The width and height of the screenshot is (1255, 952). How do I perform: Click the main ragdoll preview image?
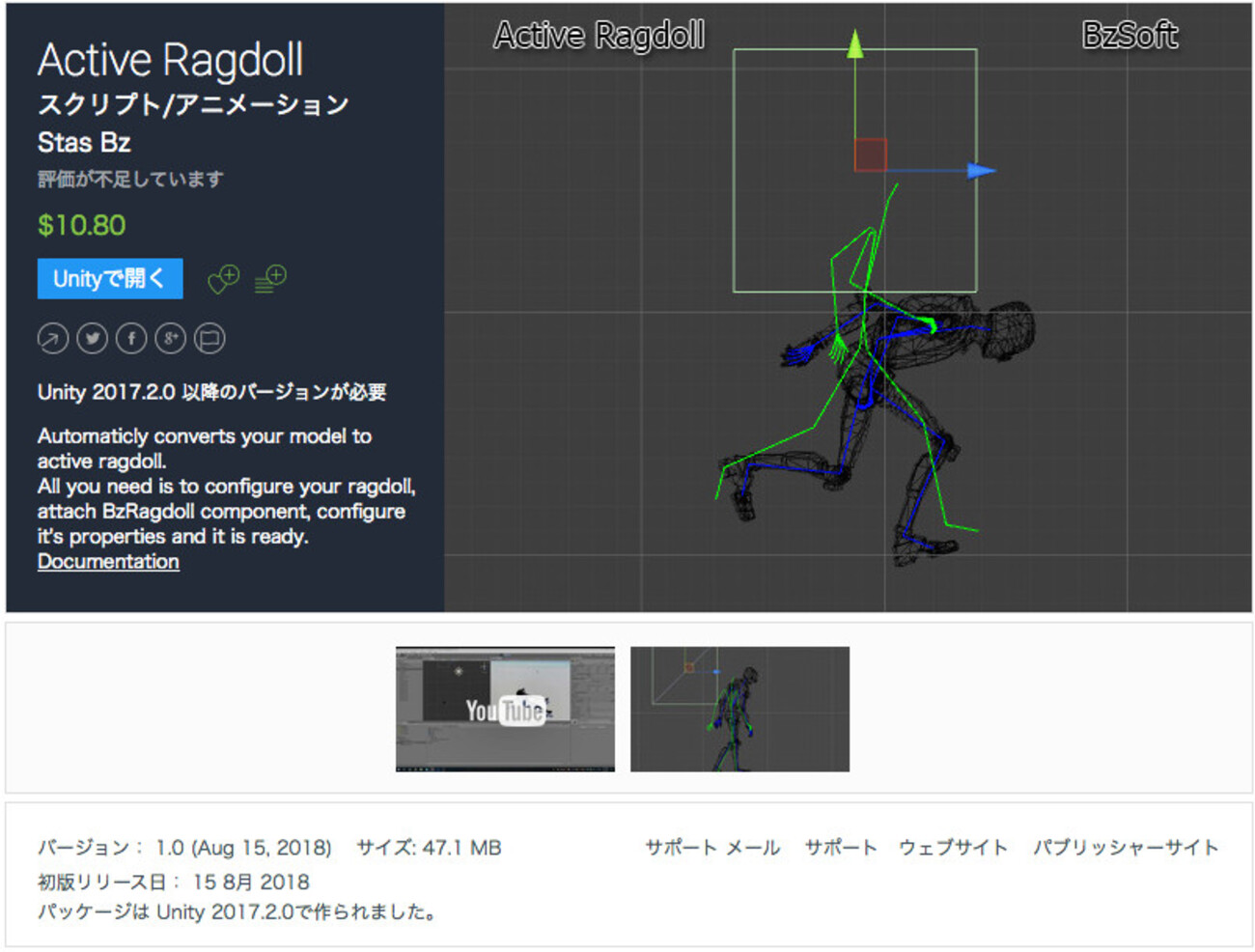[848, 307]
